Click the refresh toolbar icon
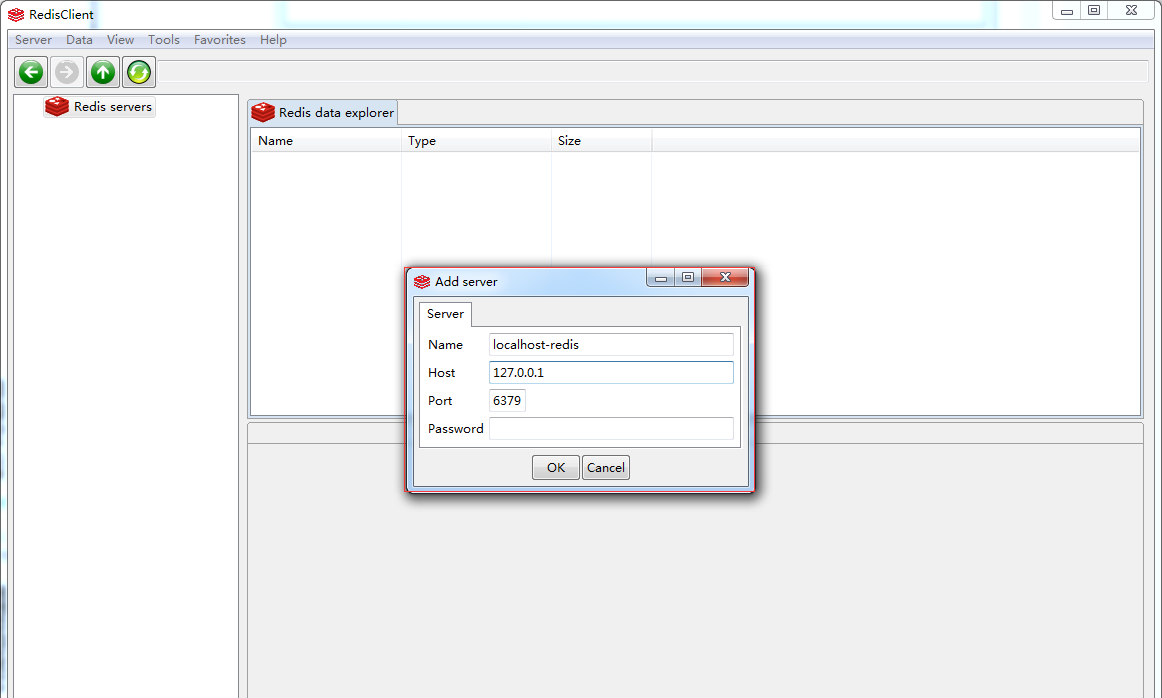The width and height of the screenshot is (1162, 698). pyautogui.click(x=138, y=71)
